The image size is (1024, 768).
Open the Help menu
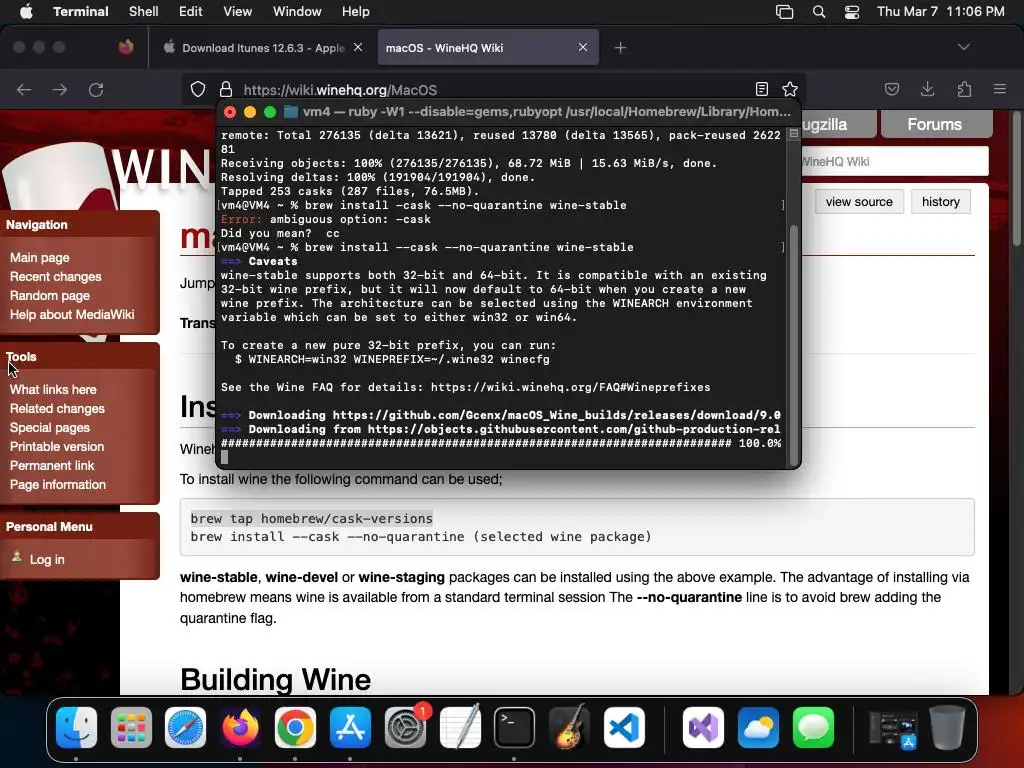(x=355, y=12)
